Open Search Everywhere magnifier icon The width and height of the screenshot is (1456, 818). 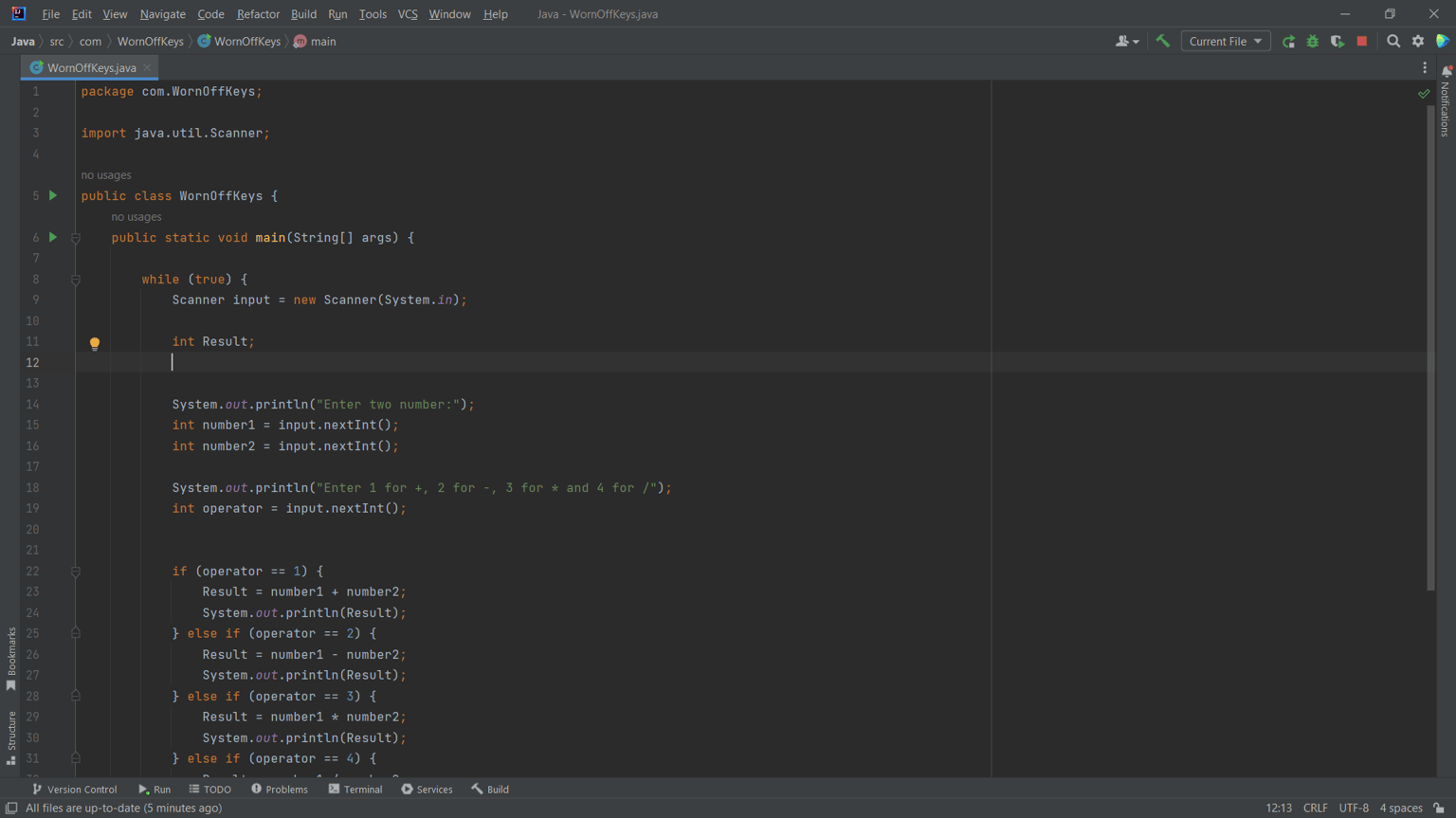(x=1393, y=41)
